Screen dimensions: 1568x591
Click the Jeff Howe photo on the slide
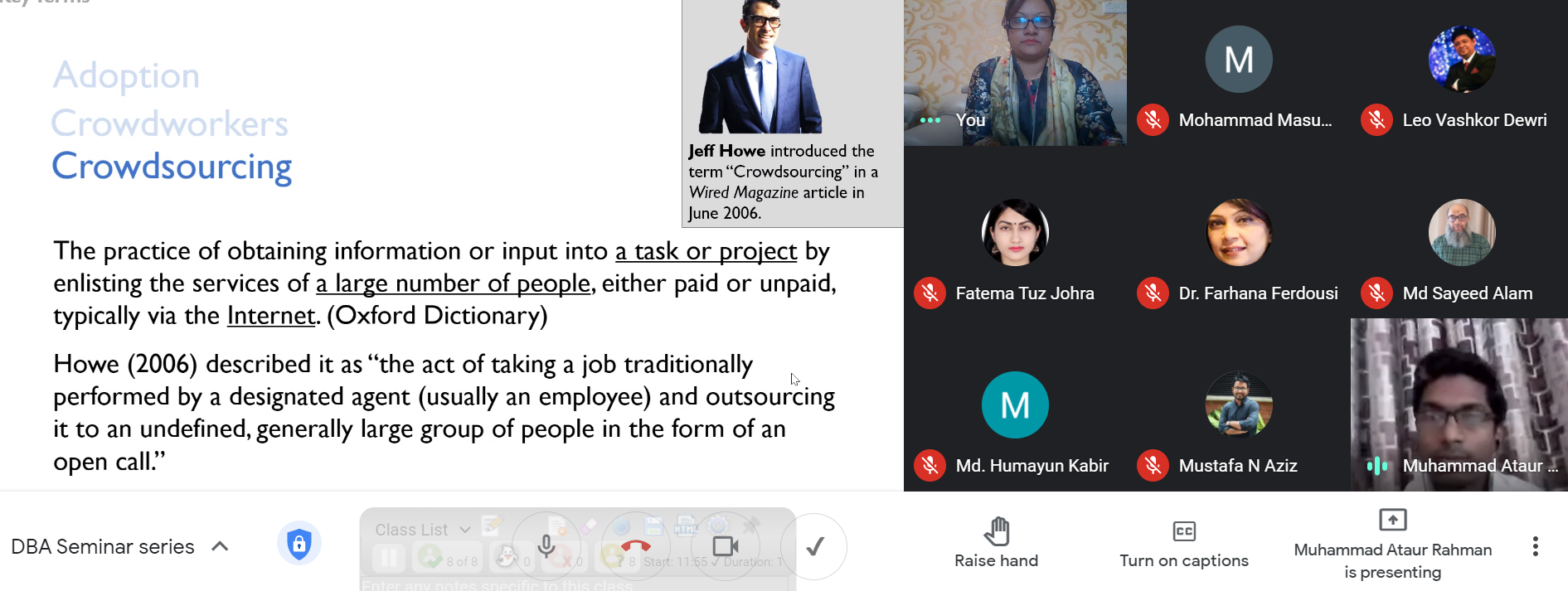coord(760,67)
